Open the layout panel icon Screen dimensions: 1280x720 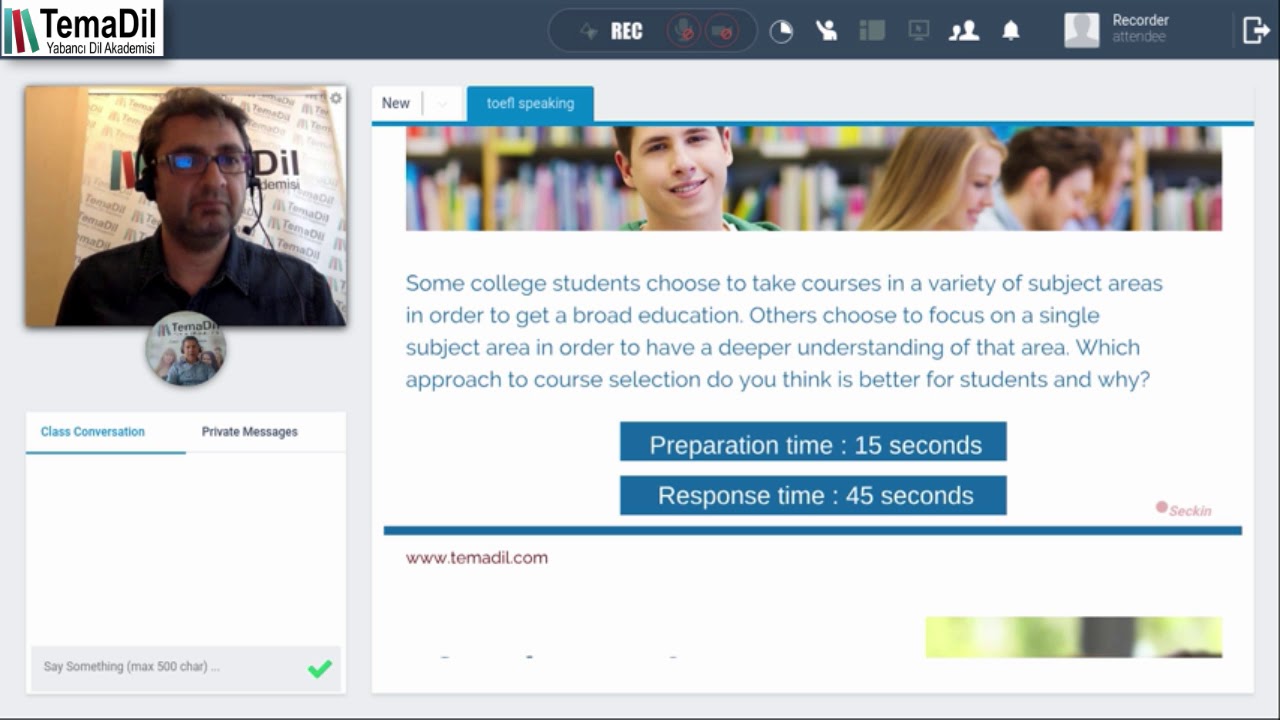pos(872,31)
